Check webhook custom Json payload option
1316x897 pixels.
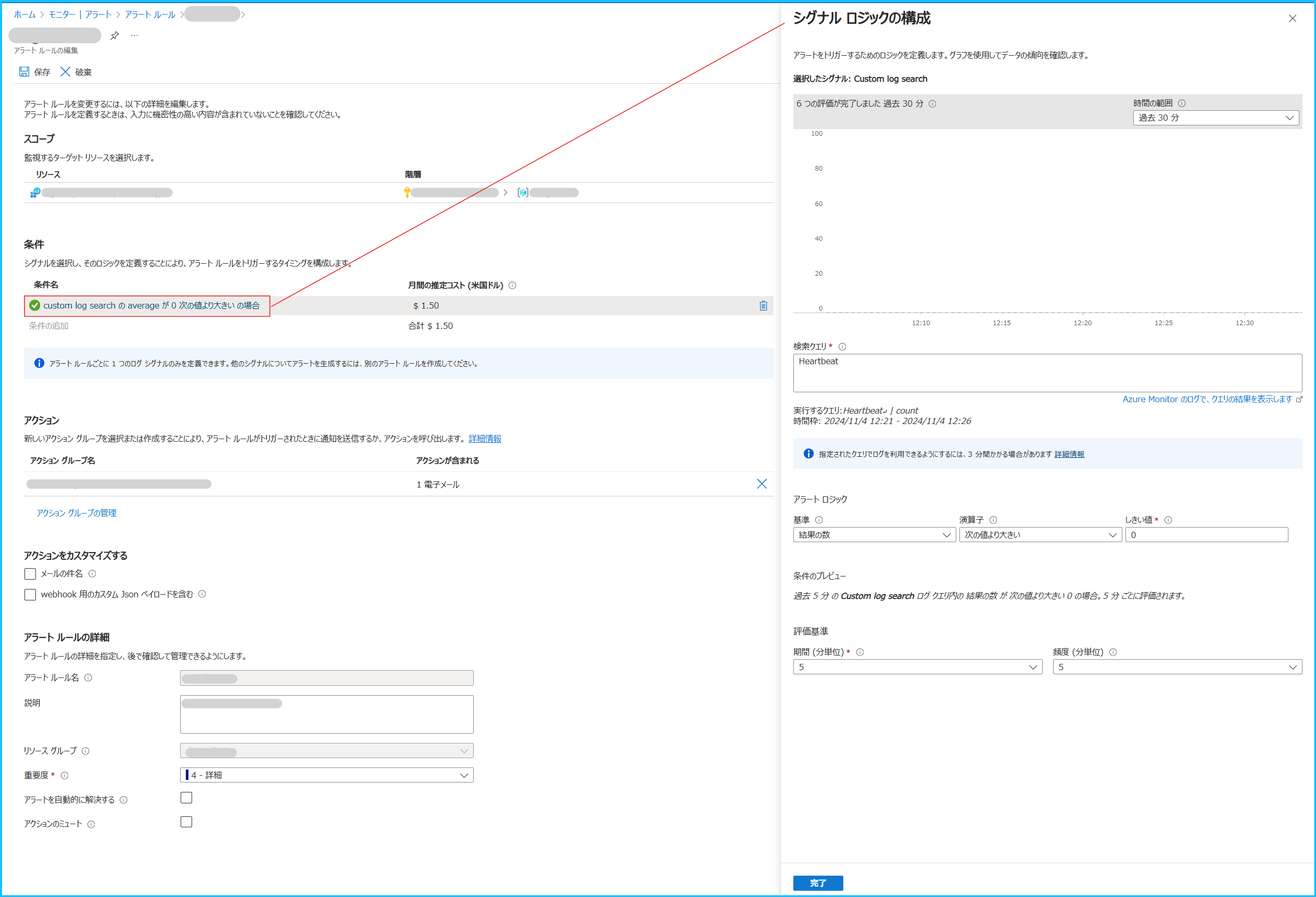click(x=30, y=594)
